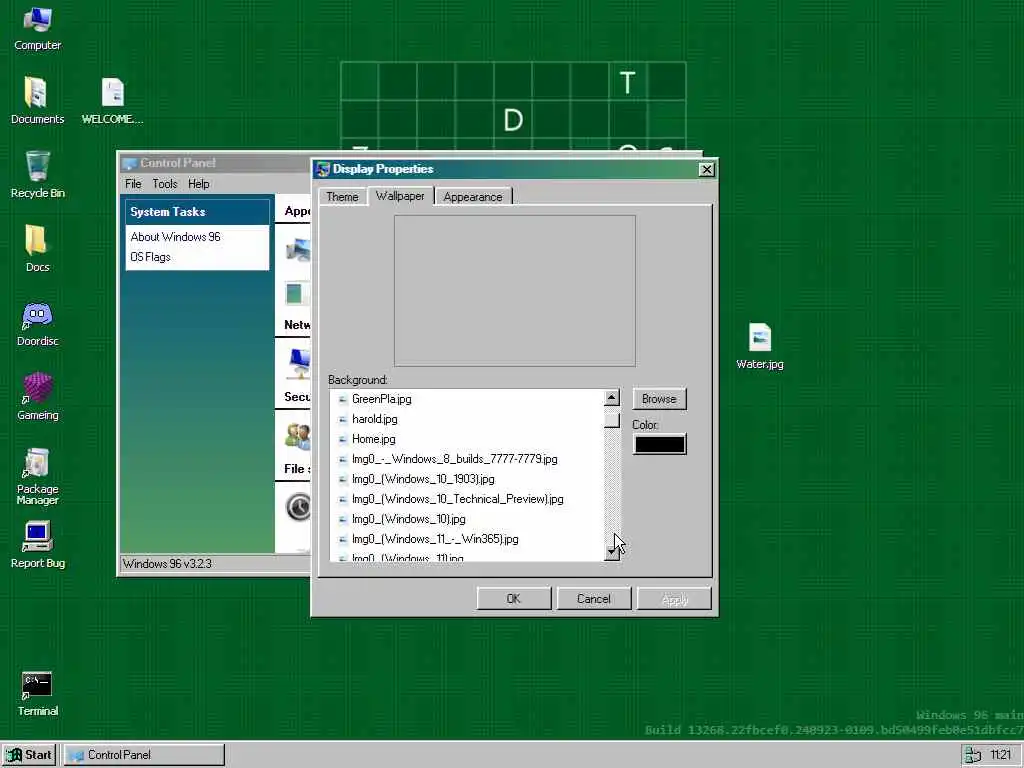Confirm with the OK button
Screen dimensions: 1024x768
click(514, 598)
